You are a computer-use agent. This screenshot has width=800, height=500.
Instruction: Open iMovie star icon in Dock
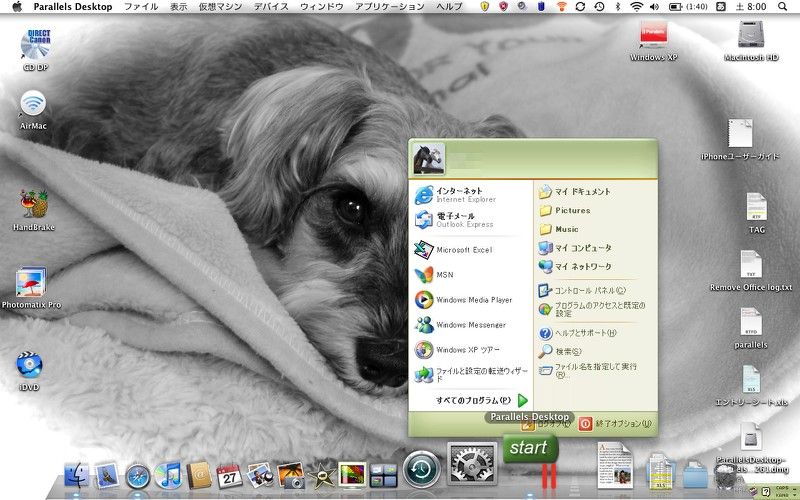(x=321, y=476)
